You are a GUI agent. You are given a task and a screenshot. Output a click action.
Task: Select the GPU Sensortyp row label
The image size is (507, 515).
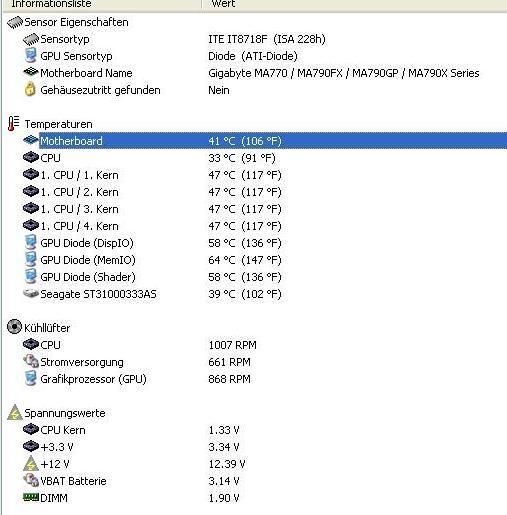coord(76,56)
